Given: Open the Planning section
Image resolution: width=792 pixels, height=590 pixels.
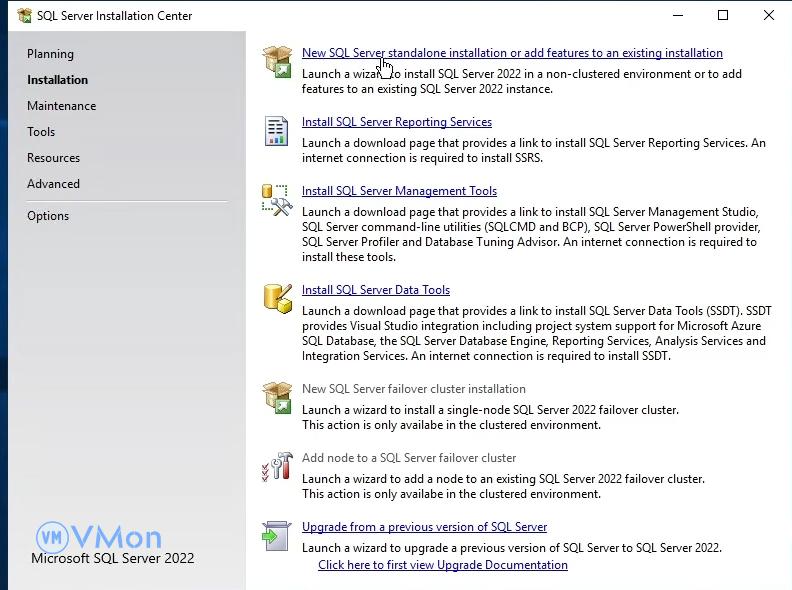Looking at the screenshot, I should click(51, 54).
